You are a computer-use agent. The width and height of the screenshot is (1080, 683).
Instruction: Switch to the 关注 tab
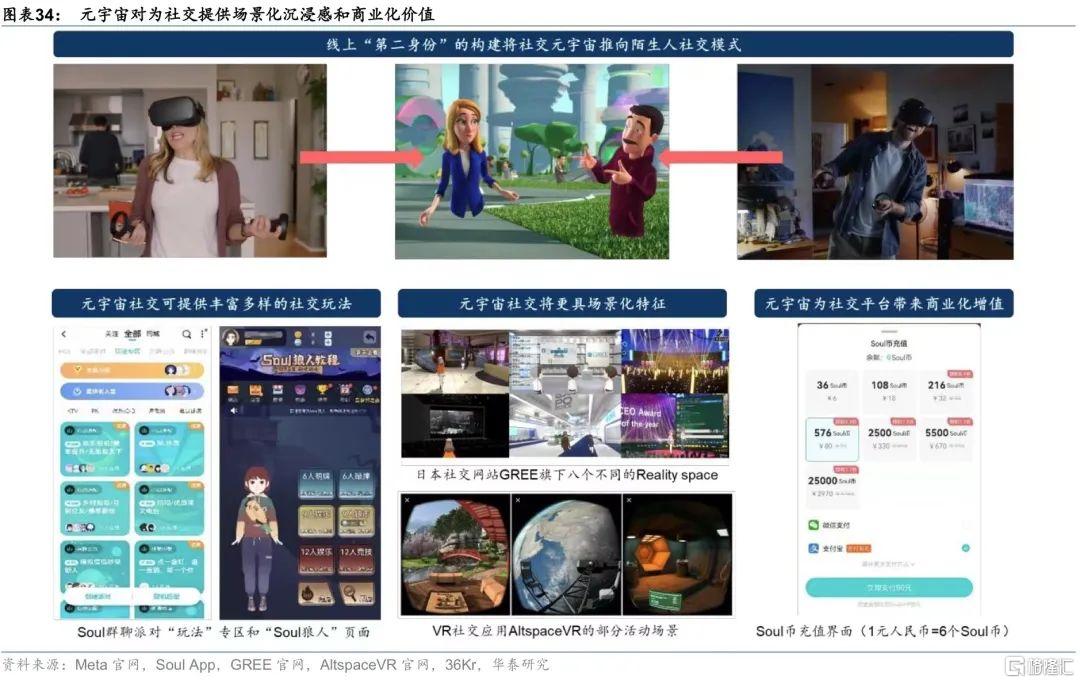point(112,334)
